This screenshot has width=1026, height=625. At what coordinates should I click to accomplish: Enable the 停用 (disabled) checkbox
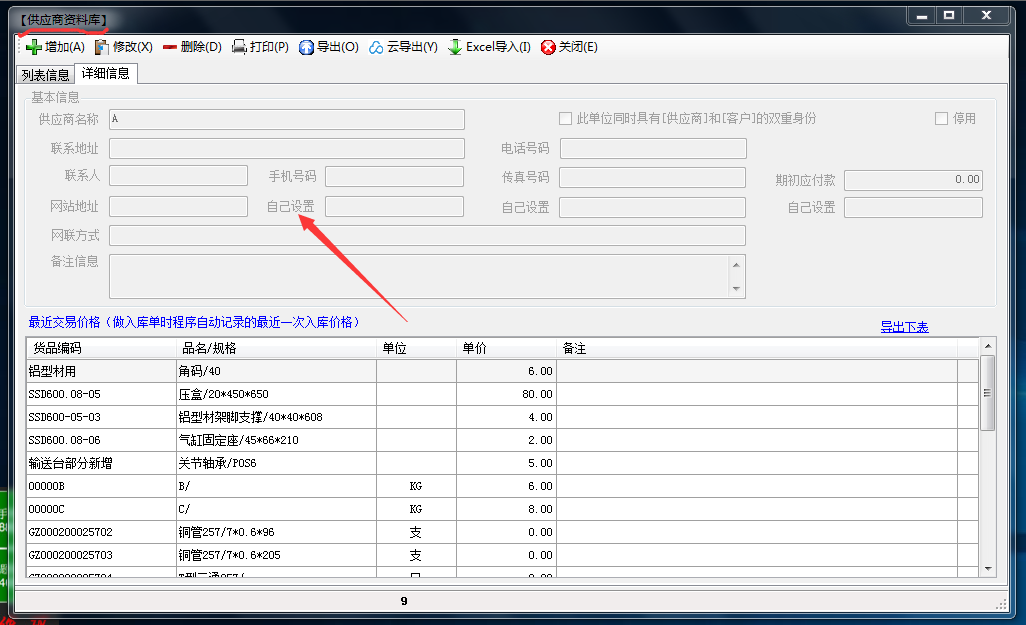pos(941,118)
